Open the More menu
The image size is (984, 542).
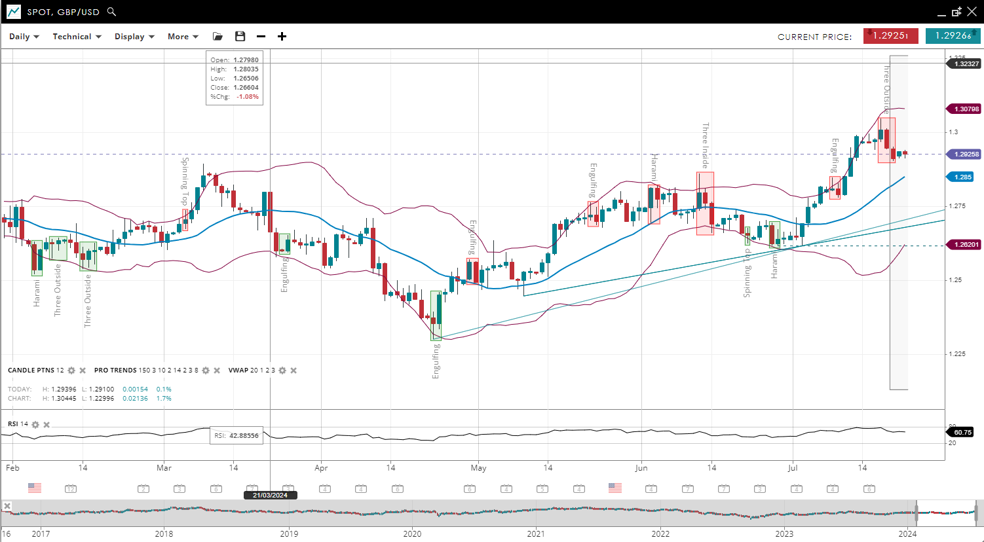pos(183,37)
